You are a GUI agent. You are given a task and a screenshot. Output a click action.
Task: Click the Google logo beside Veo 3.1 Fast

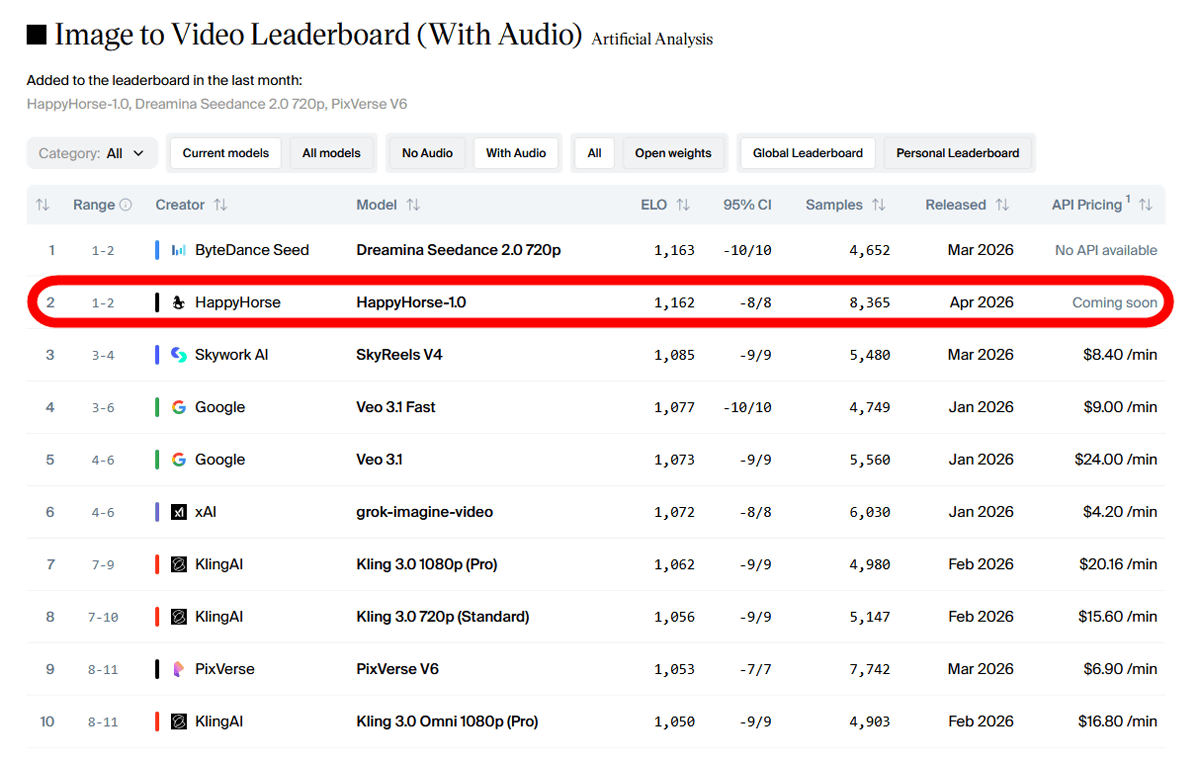(x=179, y=407)
